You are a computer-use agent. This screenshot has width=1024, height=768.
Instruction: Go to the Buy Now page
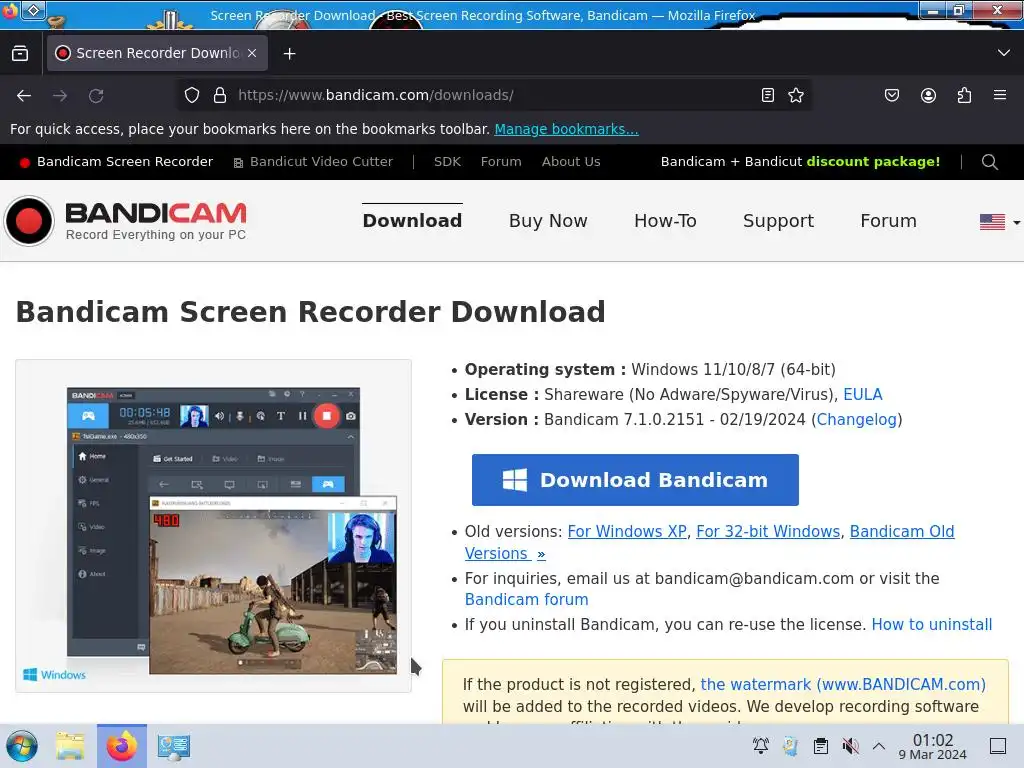548,221
